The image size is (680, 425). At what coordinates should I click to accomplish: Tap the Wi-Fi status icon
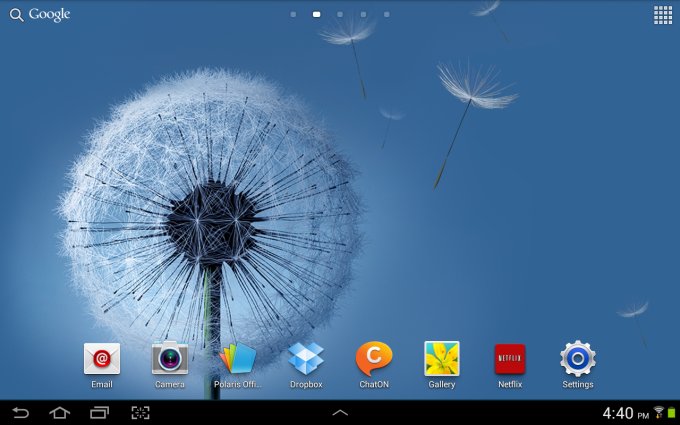coord(659,412)
